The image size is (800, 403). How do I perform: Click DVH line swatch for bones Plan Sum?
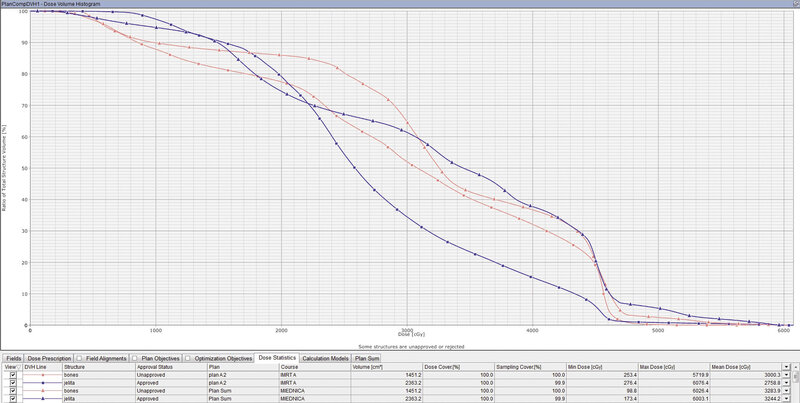pos(42,391)
